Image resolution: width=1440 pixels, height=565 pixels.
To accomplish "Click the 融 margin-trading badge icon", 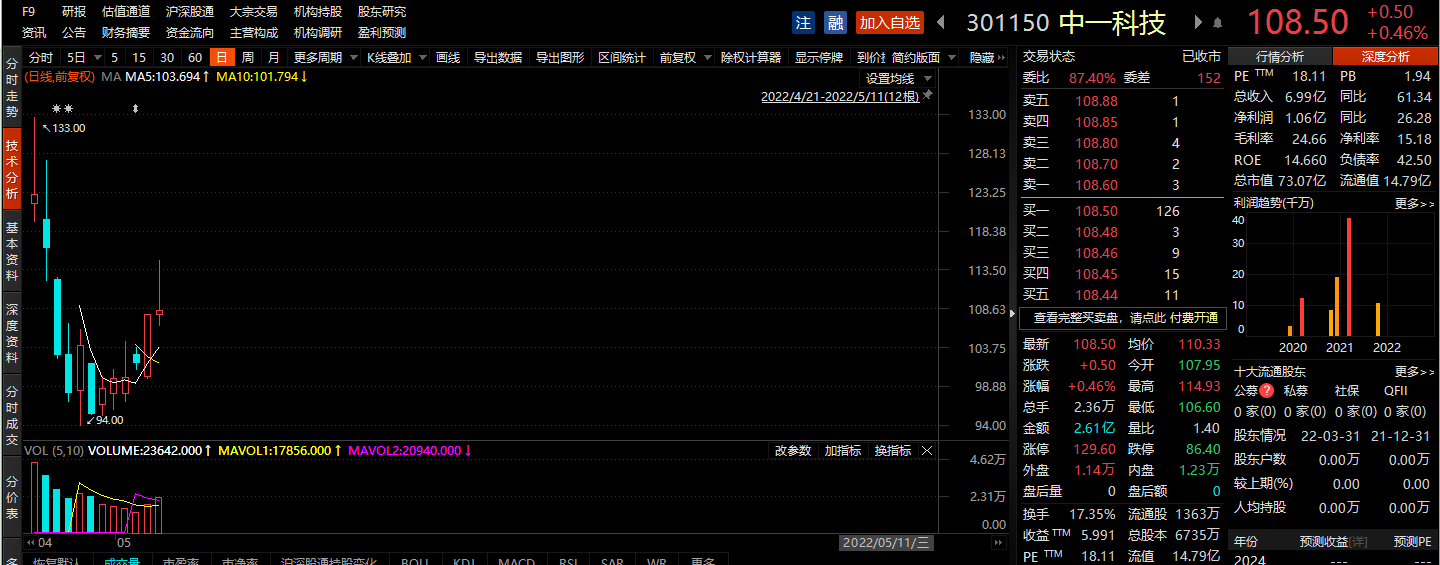I will pos(835,22).
